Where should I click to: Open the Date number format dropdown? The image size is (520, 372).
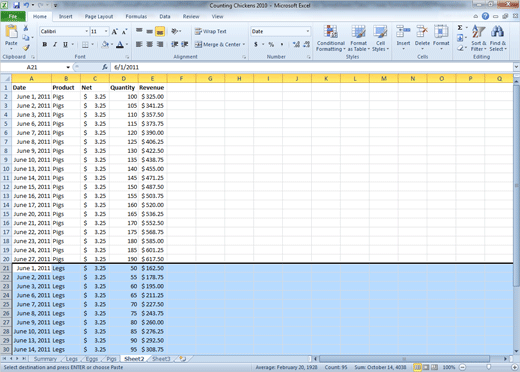tap(307, 31)
